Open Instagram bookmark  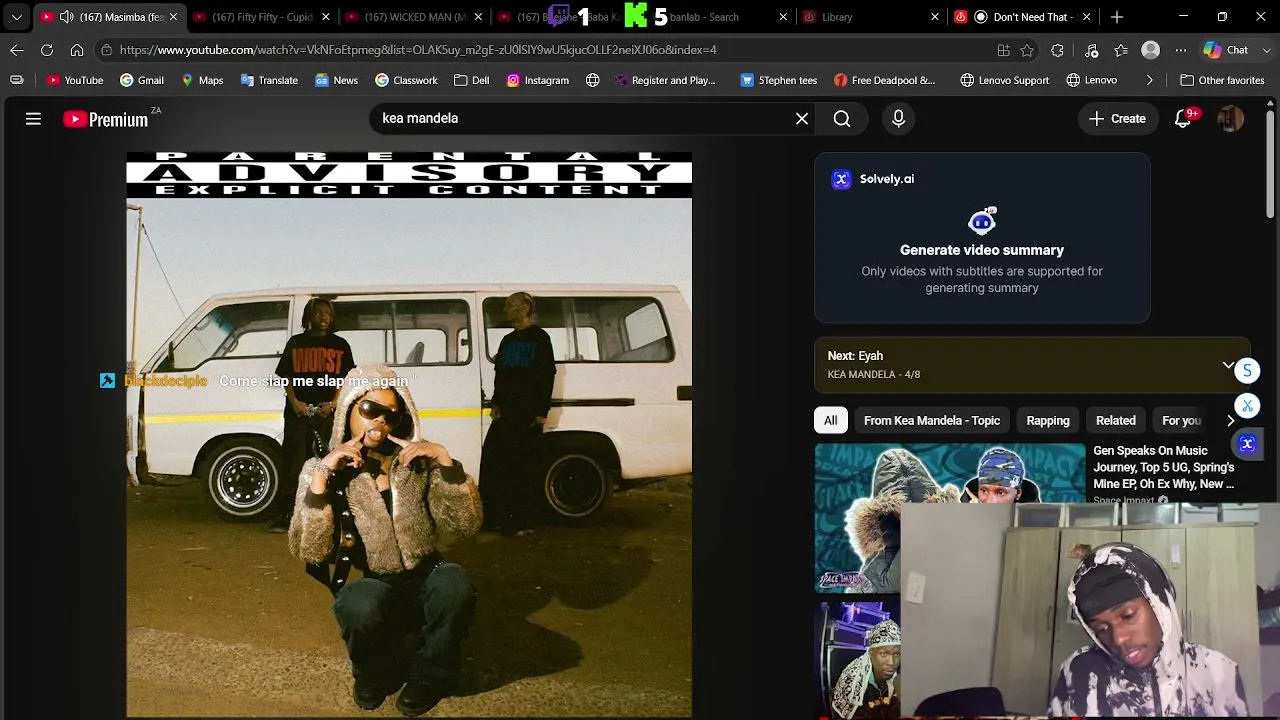(x=538, y=80)
